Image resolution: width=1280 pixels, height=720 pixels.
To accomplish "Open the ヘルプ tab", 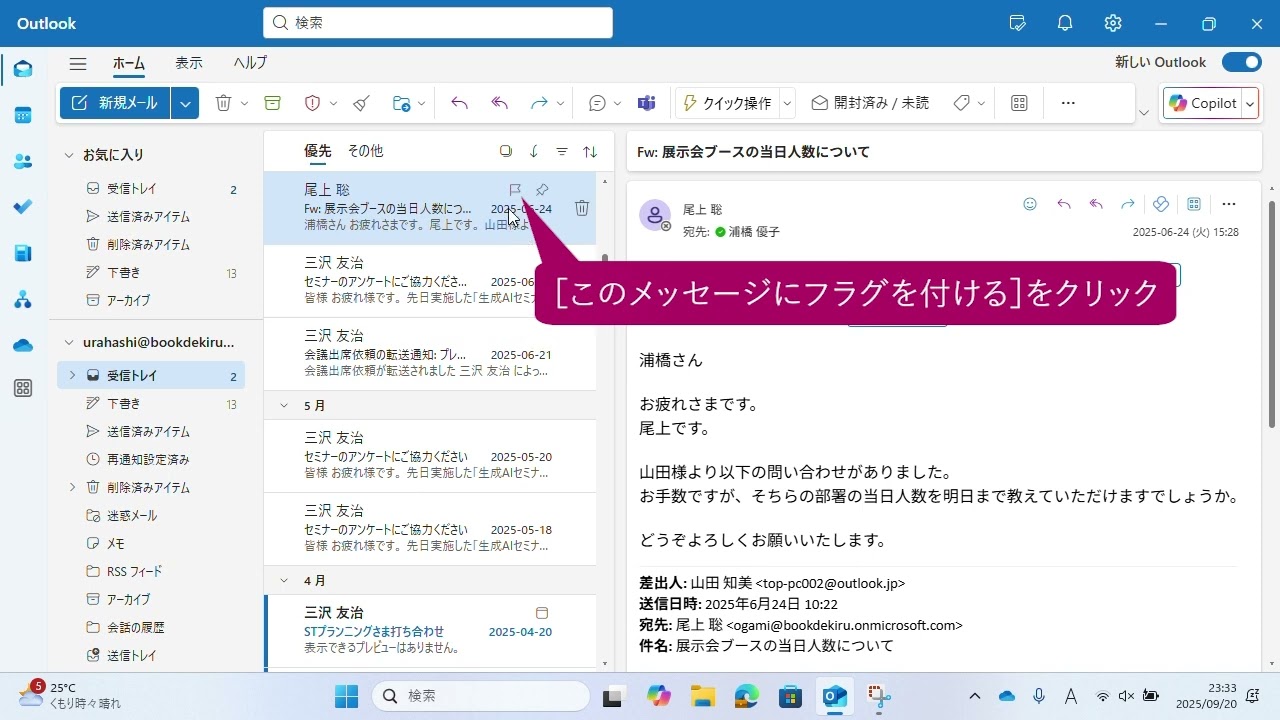I will [x=250, y=62].
